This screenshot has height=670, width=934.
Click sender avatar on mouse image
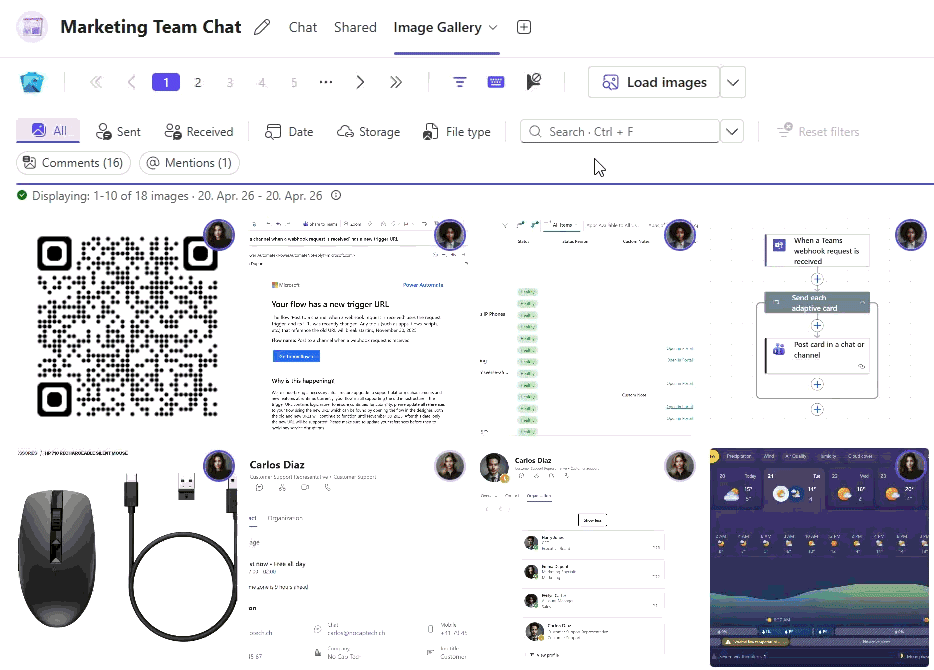click(x=219, y=466)
